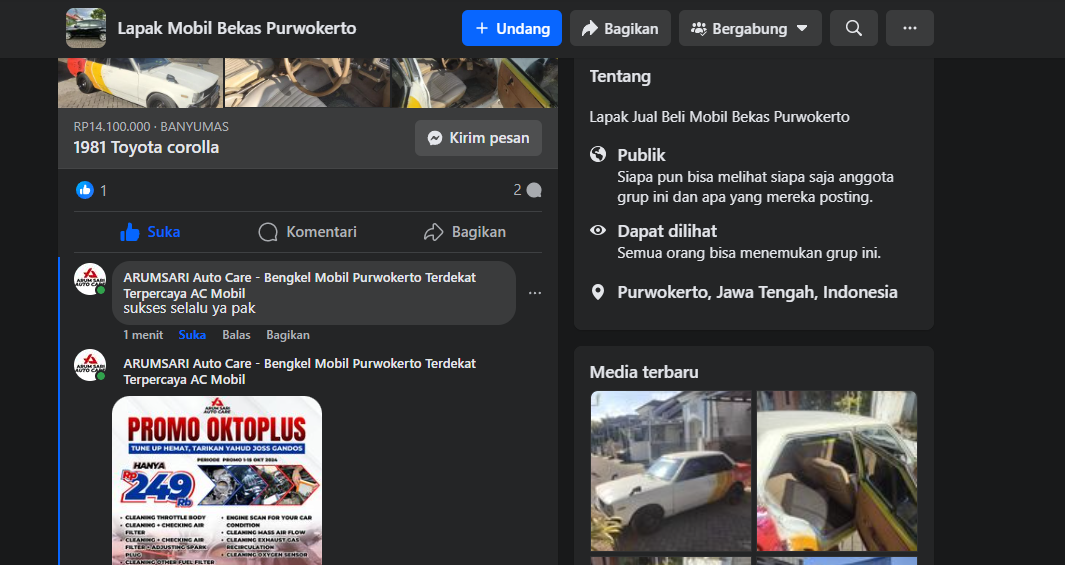This screenshot has height=565, width=1065.
Task: Click the Media terbaru heading
Action: click(x=644, y=372)
